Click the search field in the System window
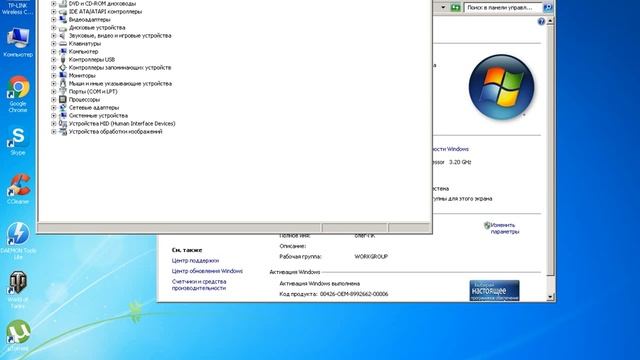The width and height of the screenshot is (640, 360). [x=503, y=7]
